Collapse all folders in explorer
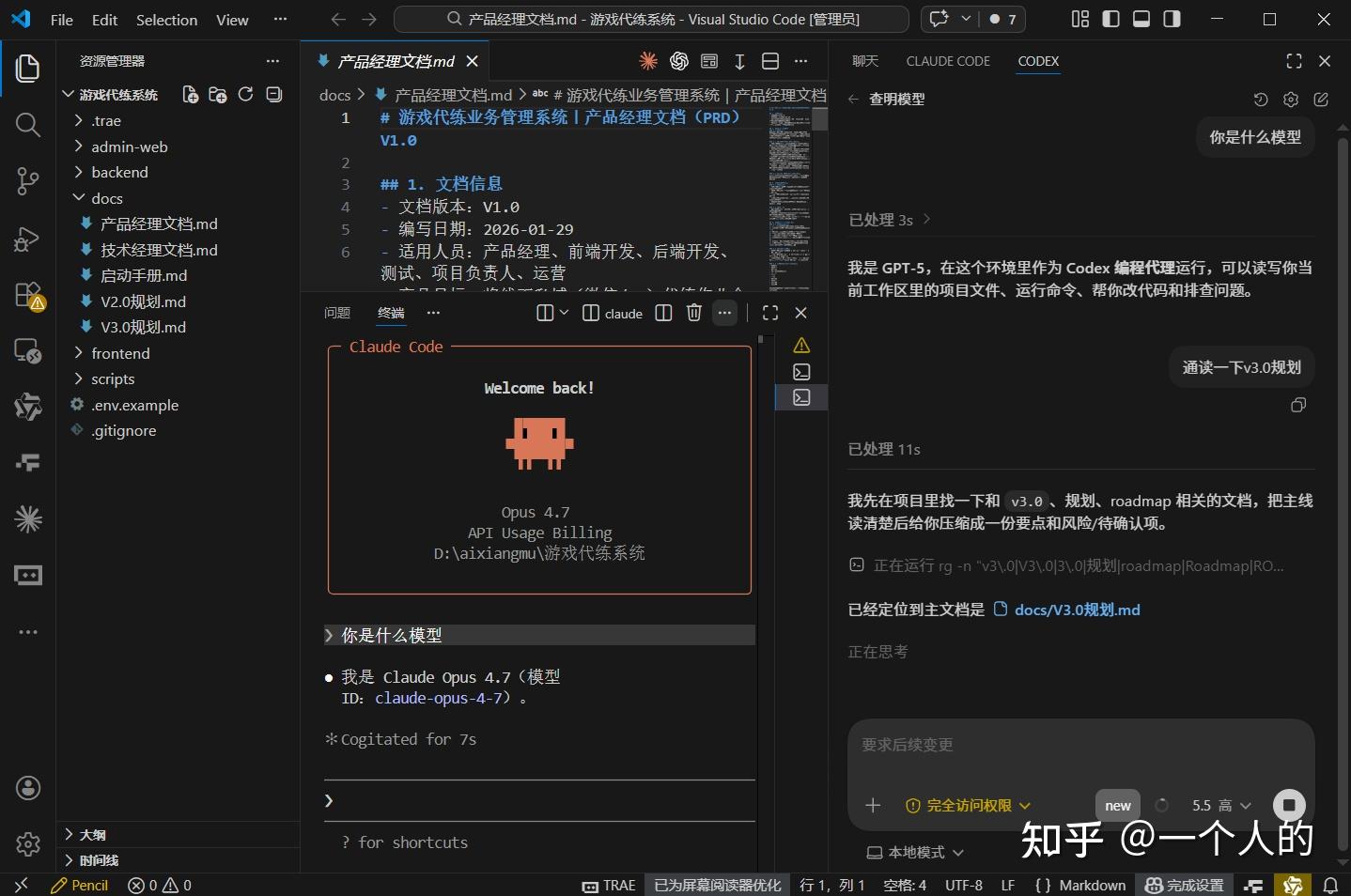This screenshot has height=896, width=1351. click(274, 95)
